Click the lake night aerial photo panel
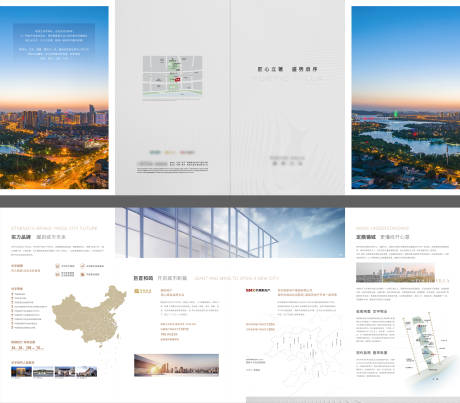 406,97
